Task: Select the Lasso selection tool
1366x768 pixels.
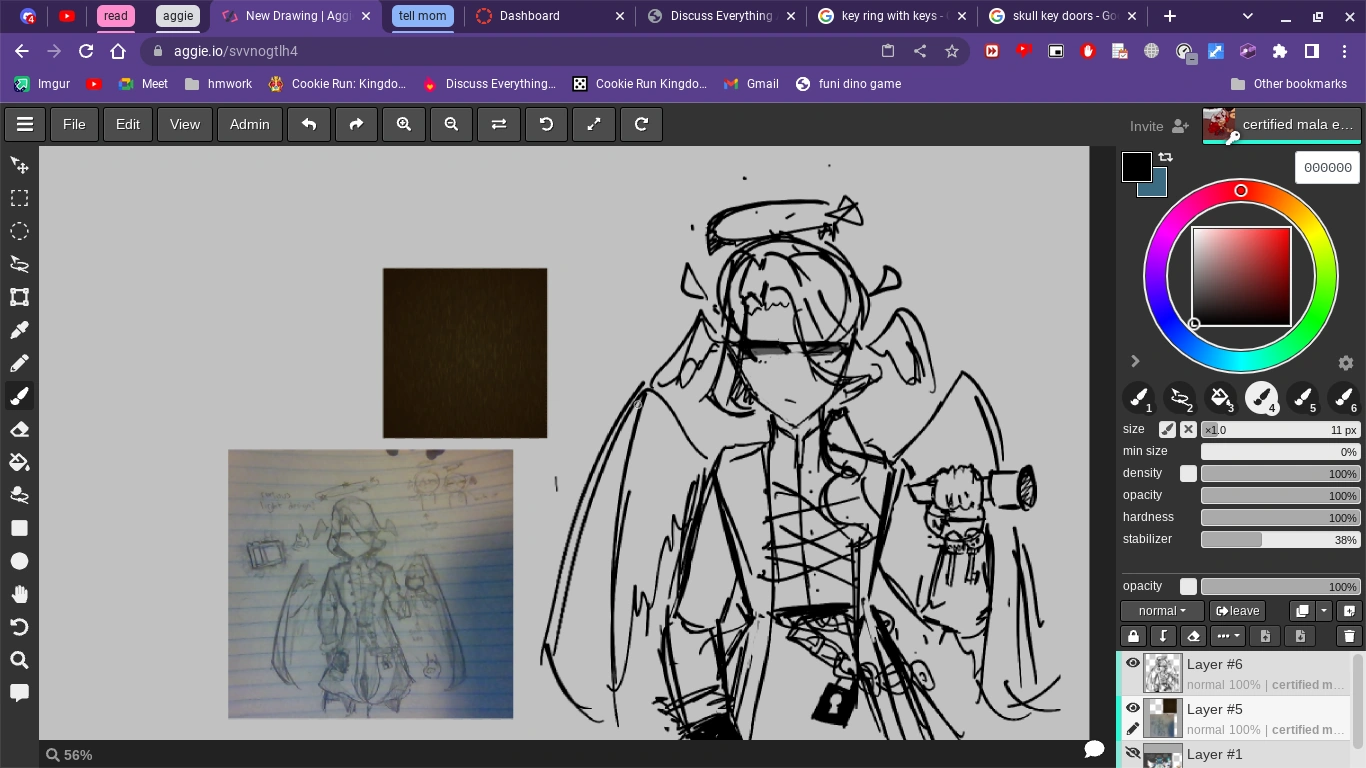Action: coord(19,264)
